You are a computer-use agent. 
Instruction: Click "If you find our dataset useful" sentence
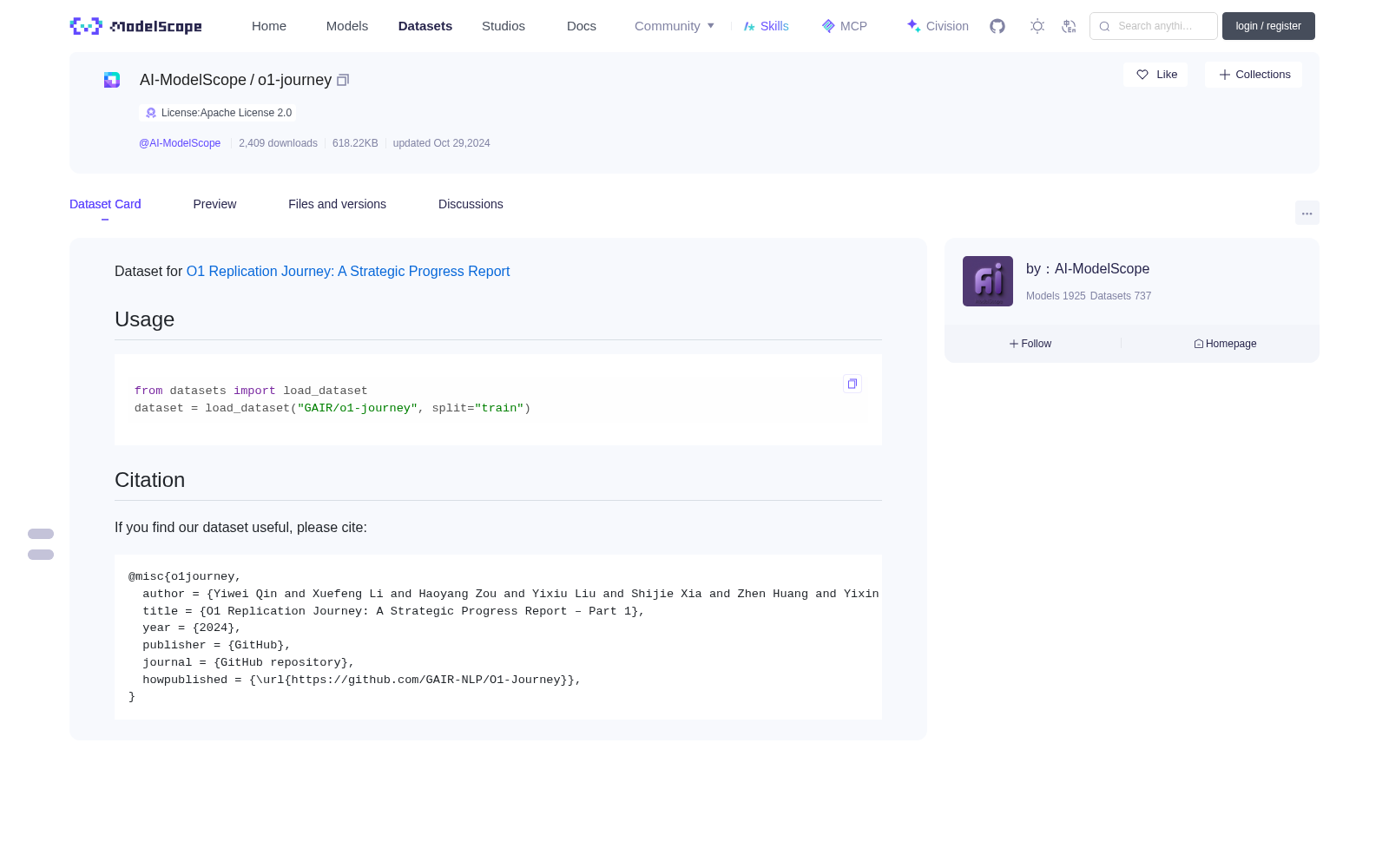240,528
